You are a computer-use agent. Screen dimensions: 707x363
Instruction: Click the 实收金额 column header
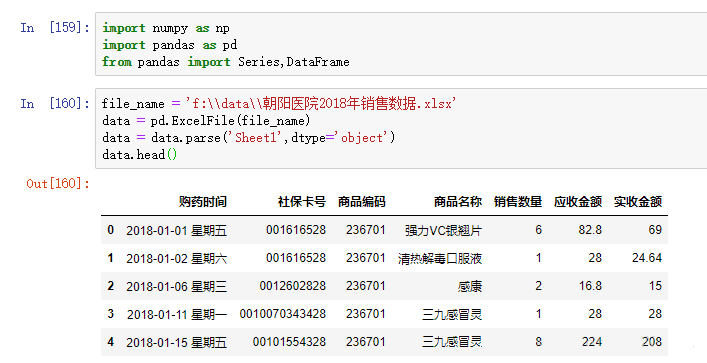[638, 202]
